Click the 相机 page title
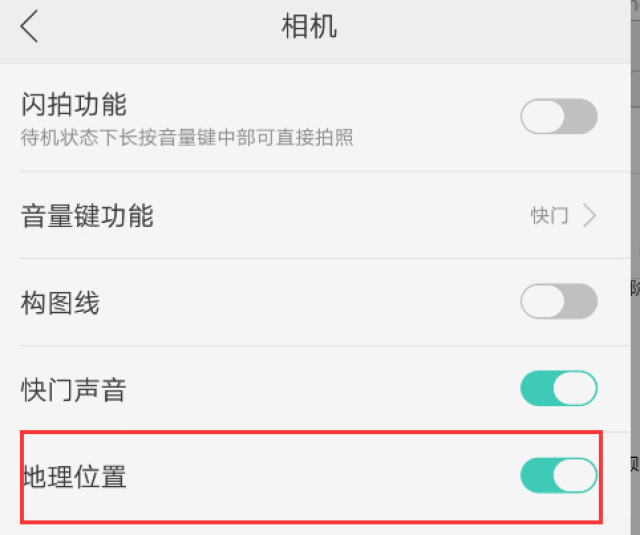 pos(309,27)
